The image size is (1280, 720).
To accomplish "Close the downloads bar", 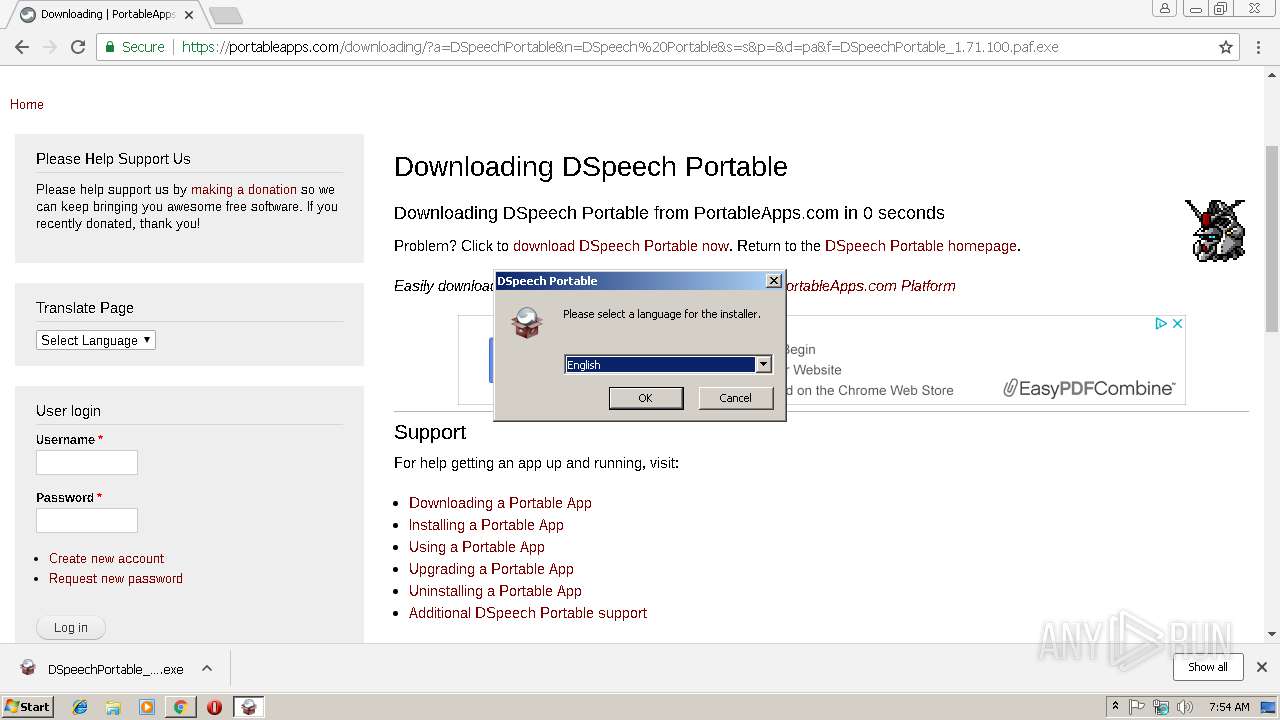I will 1262,667.
